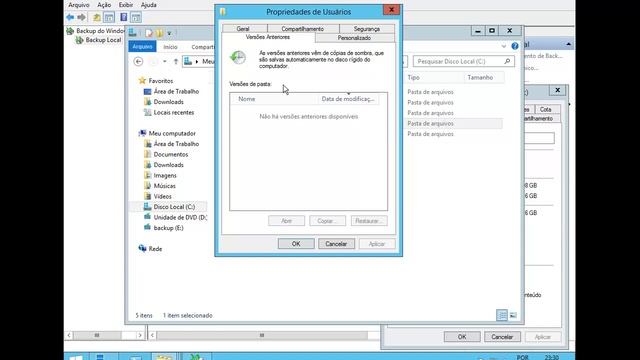Image resolution: width=640 pixels, height=360 pixels.
Task: Switch to the Início ribbon tab
Action: (x=170, y=47)
